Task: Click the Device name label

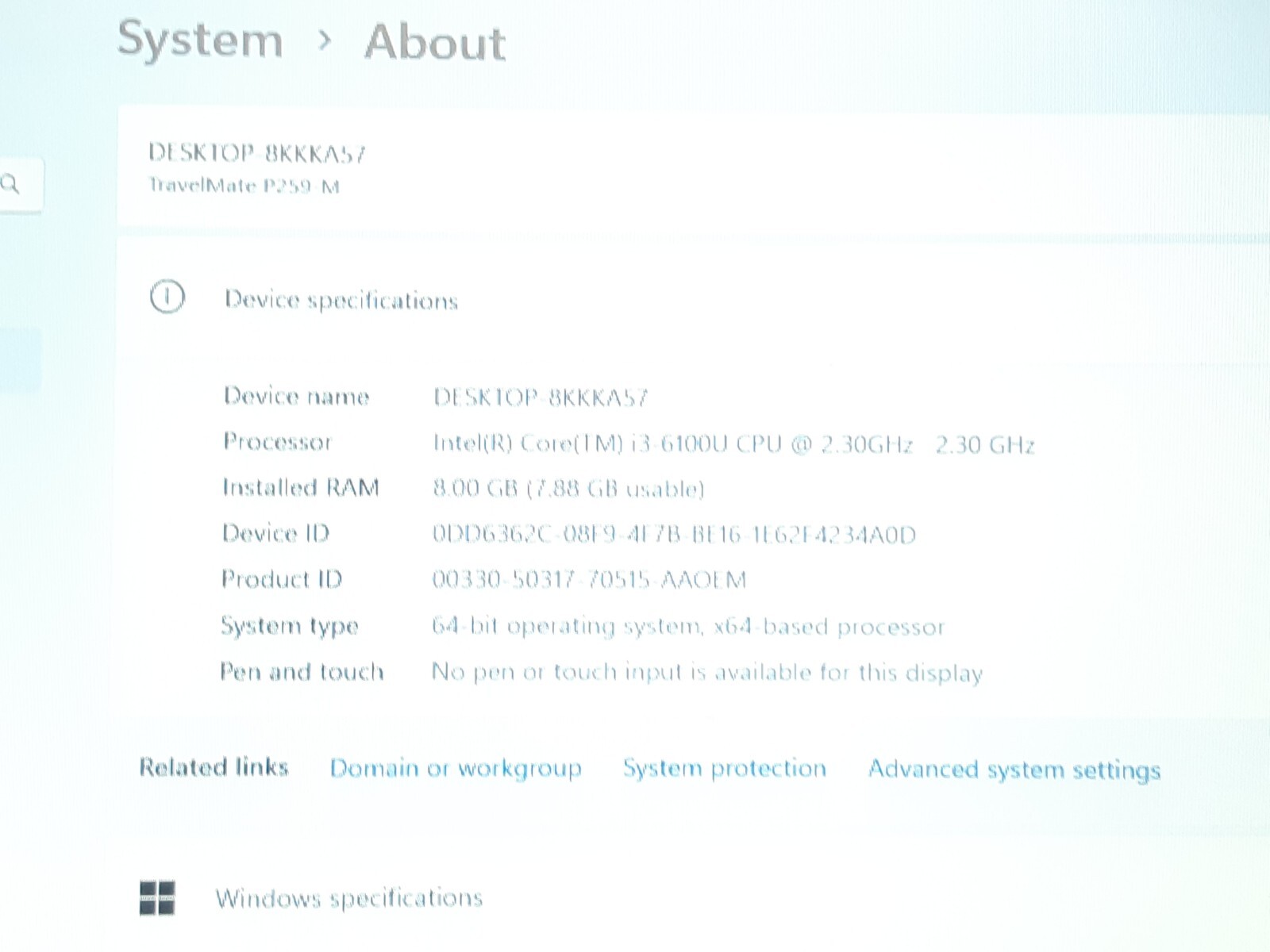Action: click(x=296, y=396)
